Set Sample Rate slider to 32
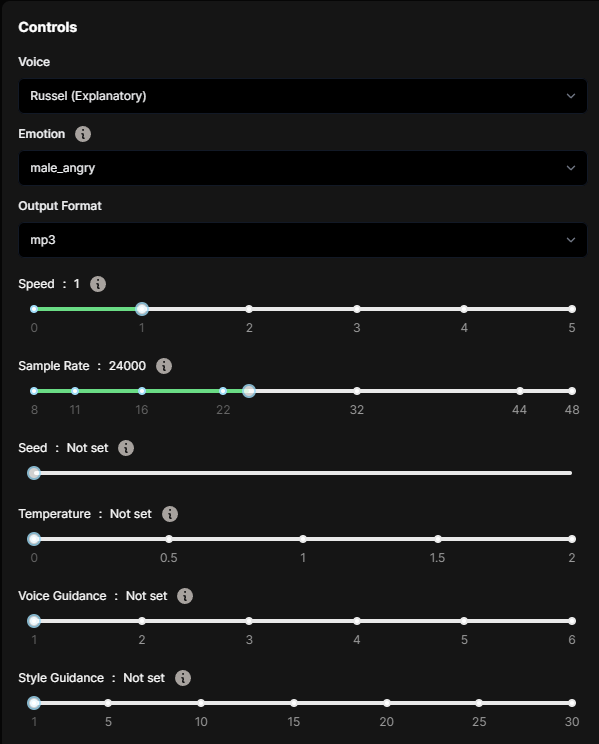Image resolution: width=599 pixels, height=744 pixels. click(357, 391)
